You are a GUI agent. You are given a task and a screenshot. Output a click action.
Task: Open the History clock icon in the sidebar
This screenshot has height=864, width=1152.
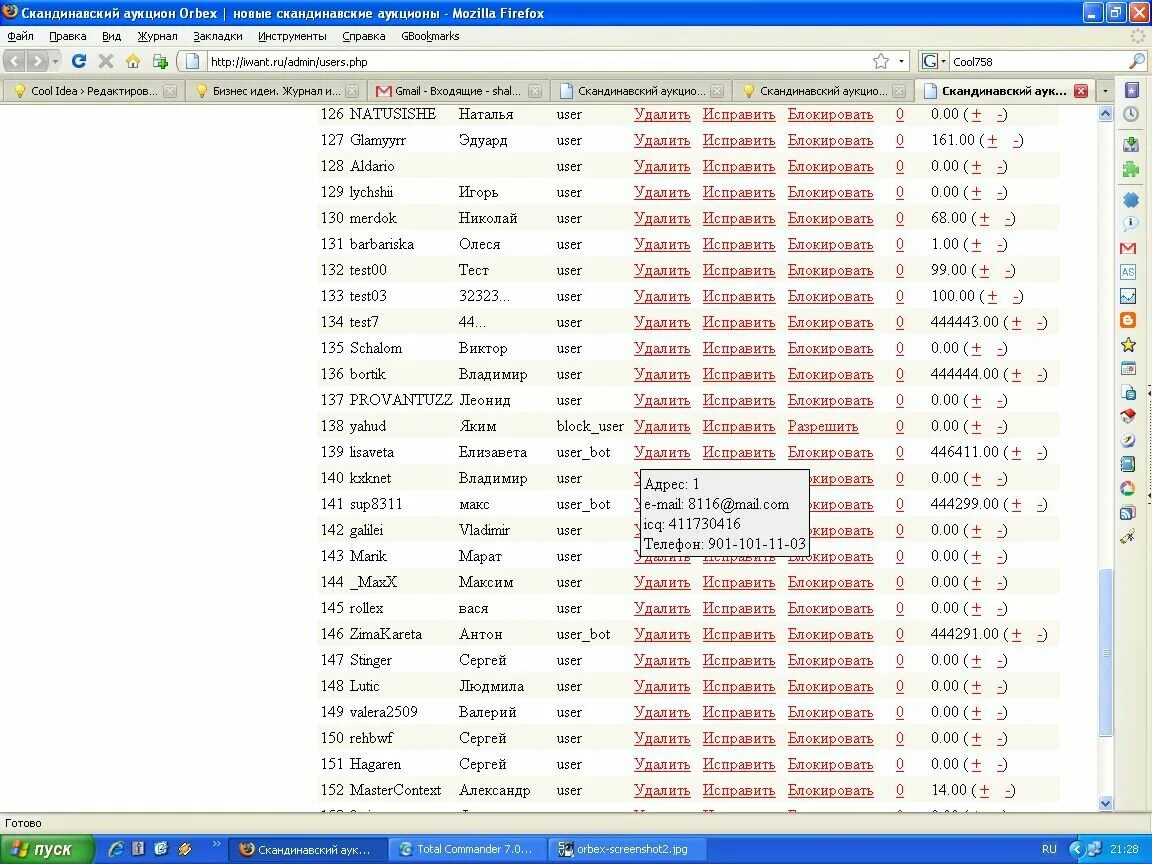[1131, 114]
